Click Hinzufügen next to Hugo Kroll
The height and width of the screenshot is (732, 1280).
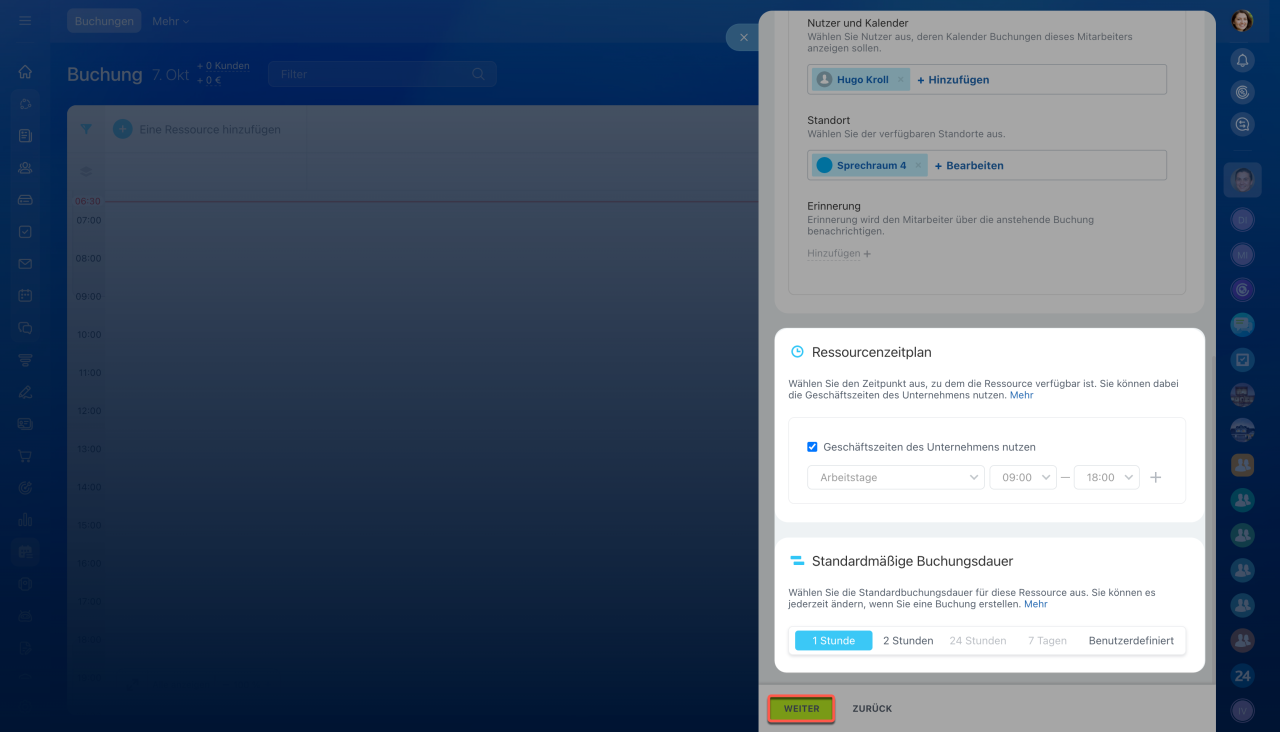coord(953,80)
